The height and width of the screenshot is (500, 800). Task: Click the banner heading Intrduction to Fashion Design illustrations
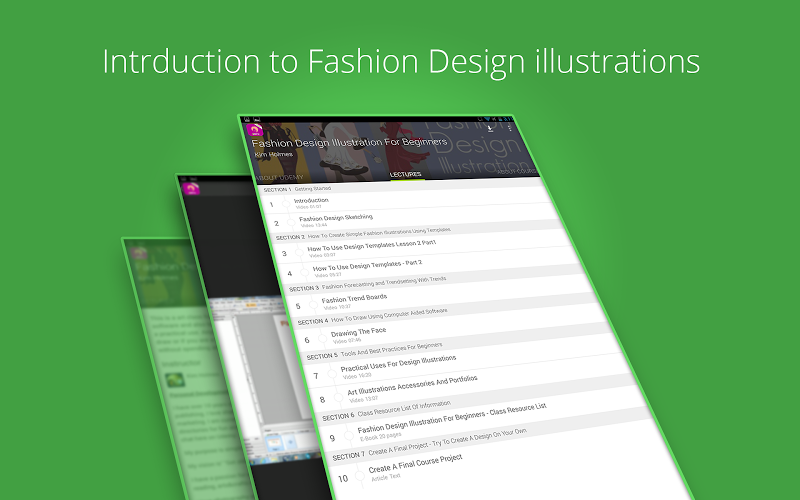coord(401,62)
